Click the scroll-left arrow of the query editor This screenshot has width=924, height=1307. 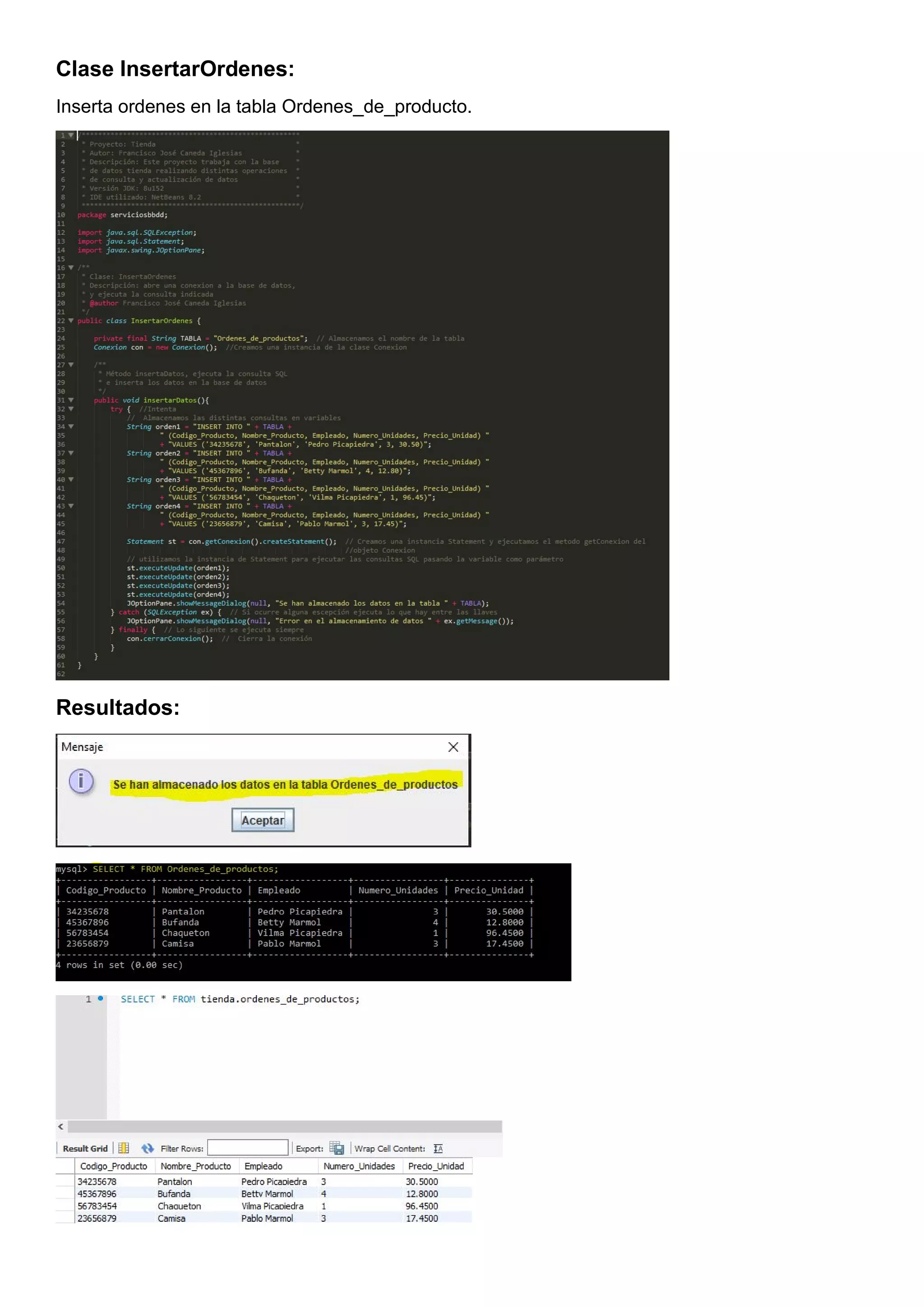click(61, 1126)
